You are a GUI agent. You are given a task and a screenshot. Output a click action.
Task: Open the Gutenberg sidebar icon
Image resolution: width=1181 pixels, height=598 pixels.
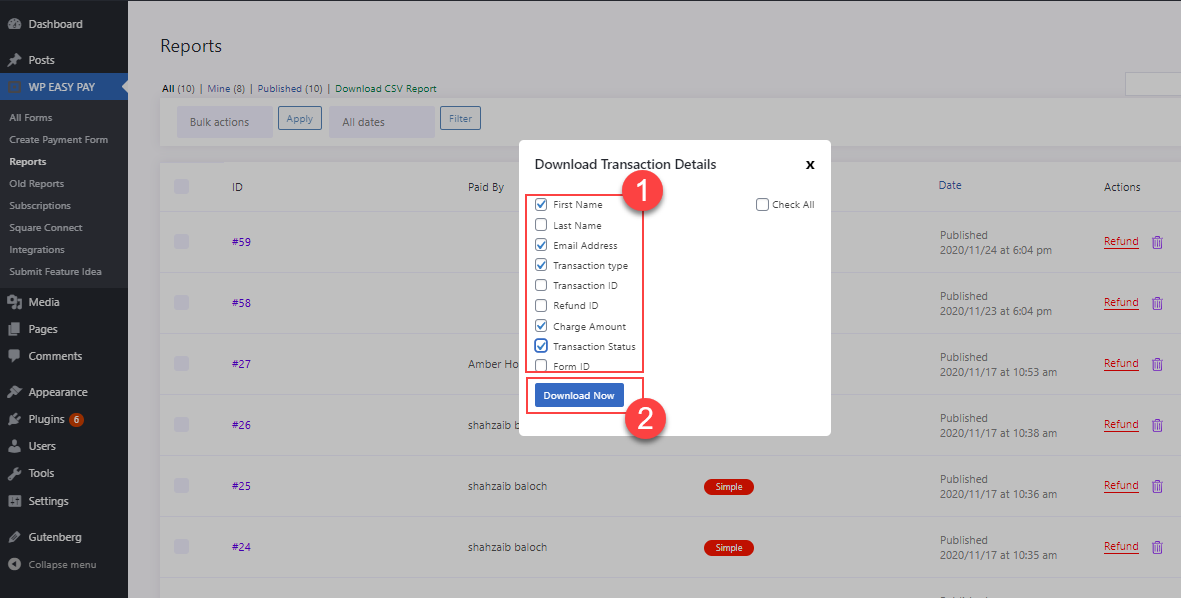[14, 536]
